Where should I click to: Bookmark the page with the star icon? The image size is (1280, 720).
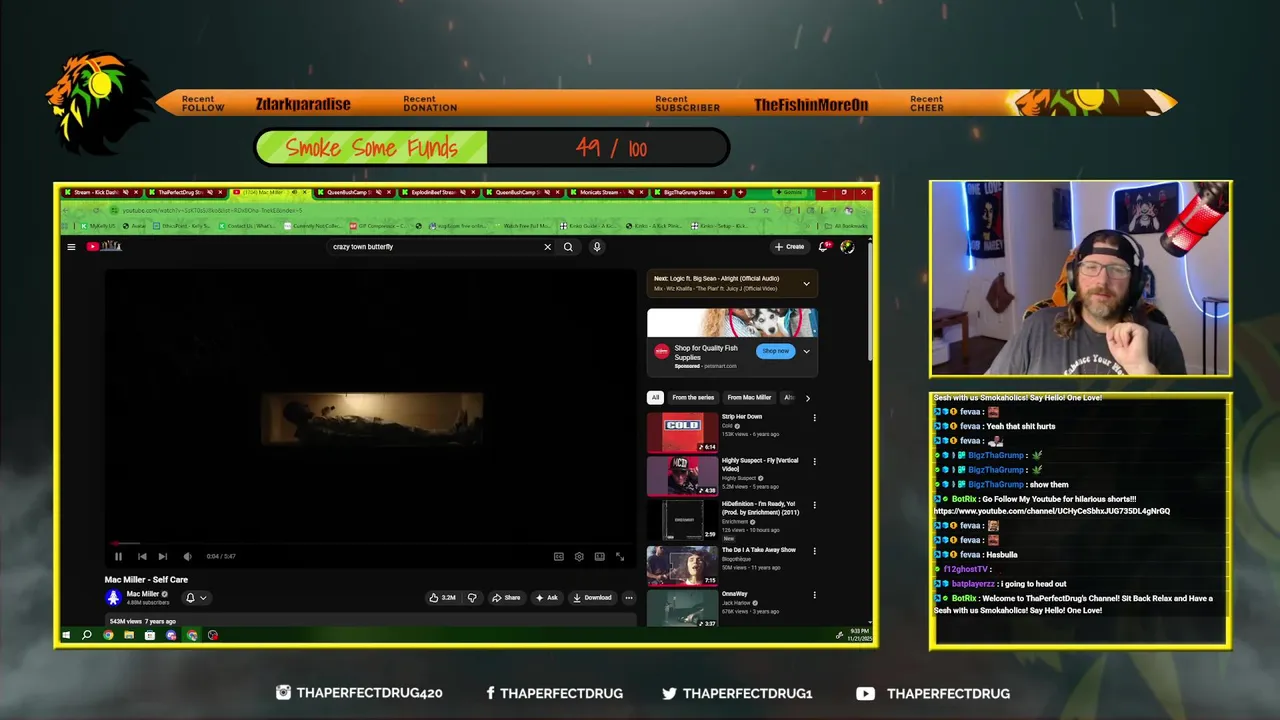766,210
